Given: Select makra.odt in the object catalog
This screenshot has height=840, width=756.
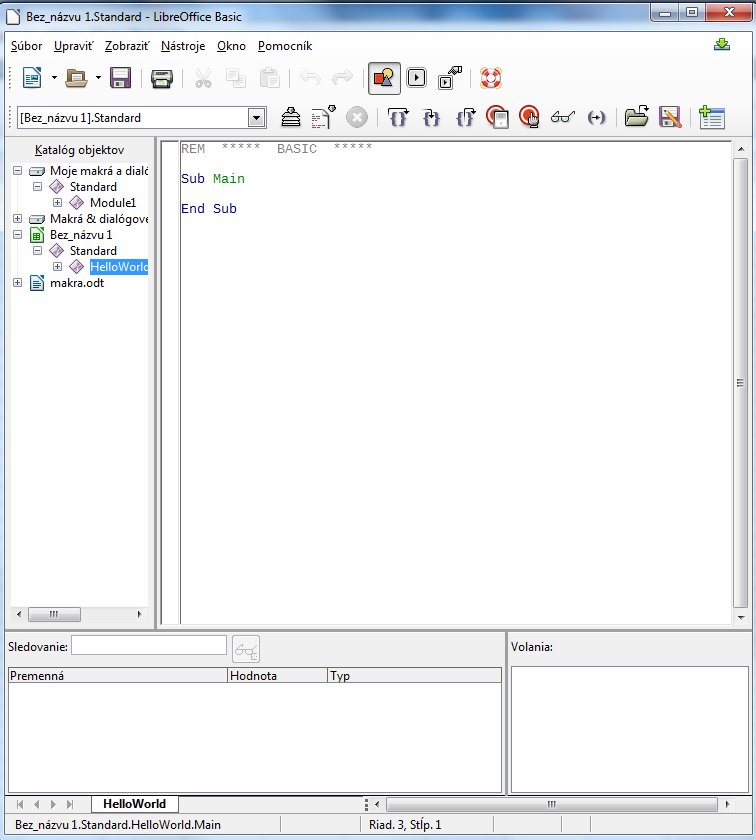Looking at the screenshot, I should (x=77, y=283).
